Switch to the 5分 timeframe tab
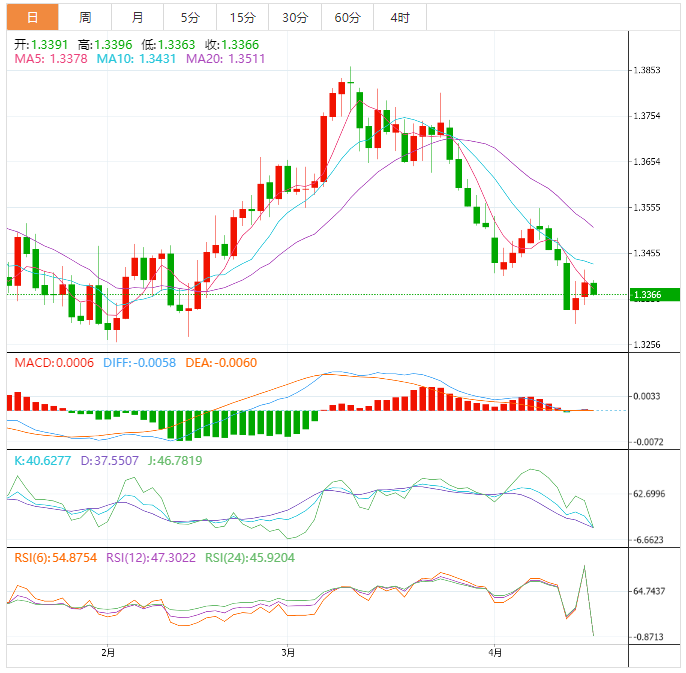This screenshot has height=673, width=686. (189, 17)
